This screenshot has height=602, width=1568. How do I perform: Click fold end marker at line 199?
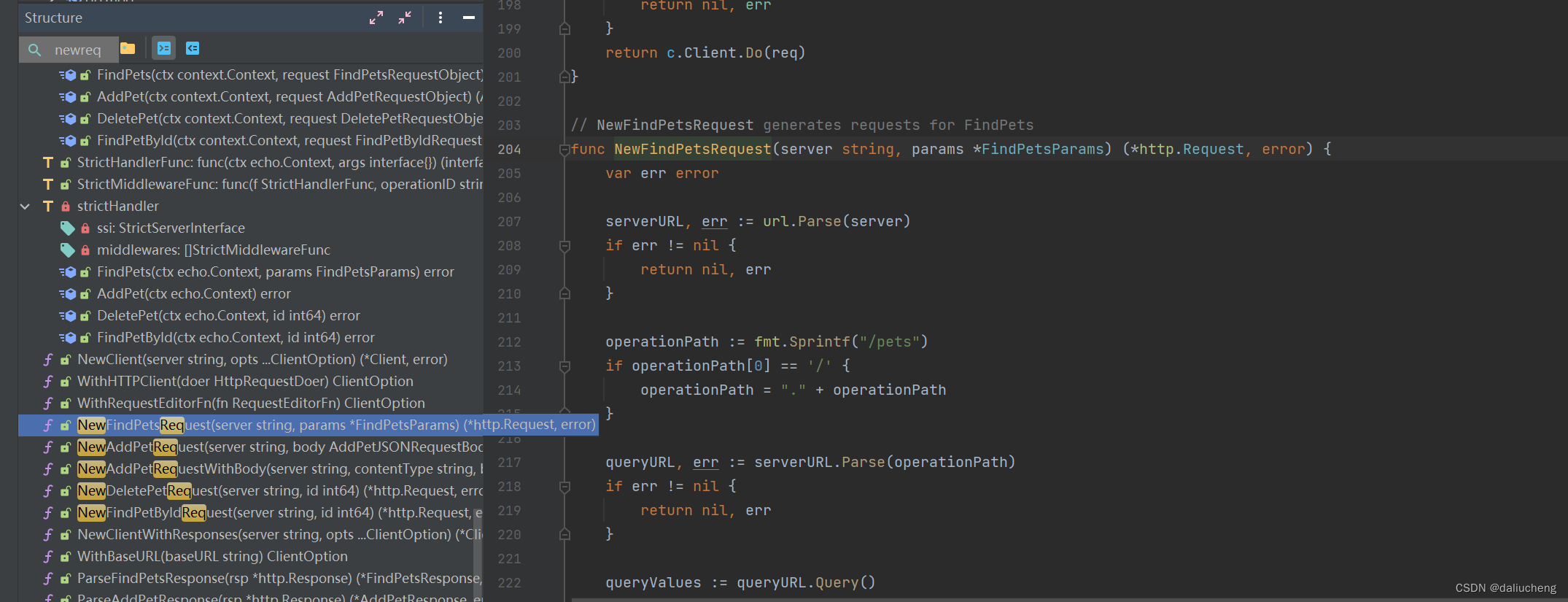pyautogui.click(x=564, y=28)
